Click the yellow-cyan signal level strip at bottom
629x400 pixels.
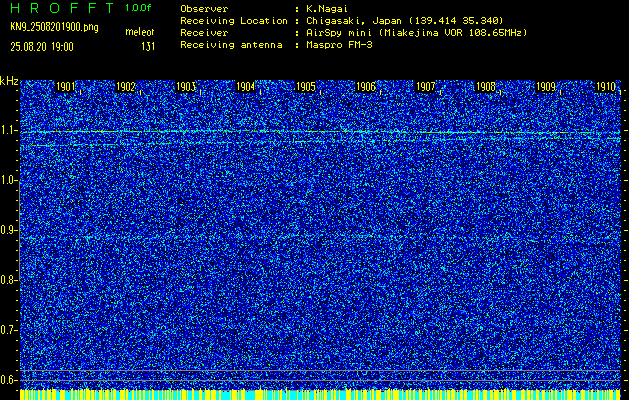pos(320,394)
